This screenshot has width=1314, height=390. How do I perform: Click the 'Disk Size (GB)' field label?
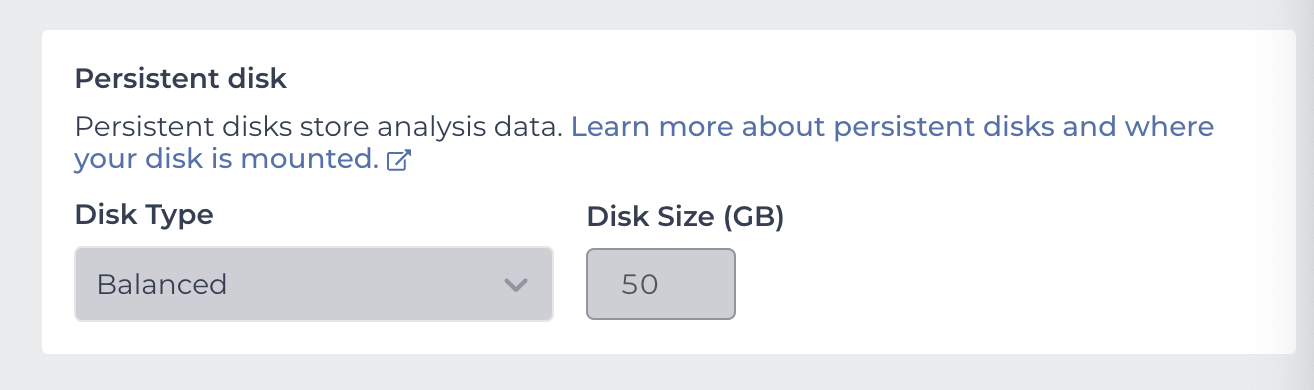point(685,216)
